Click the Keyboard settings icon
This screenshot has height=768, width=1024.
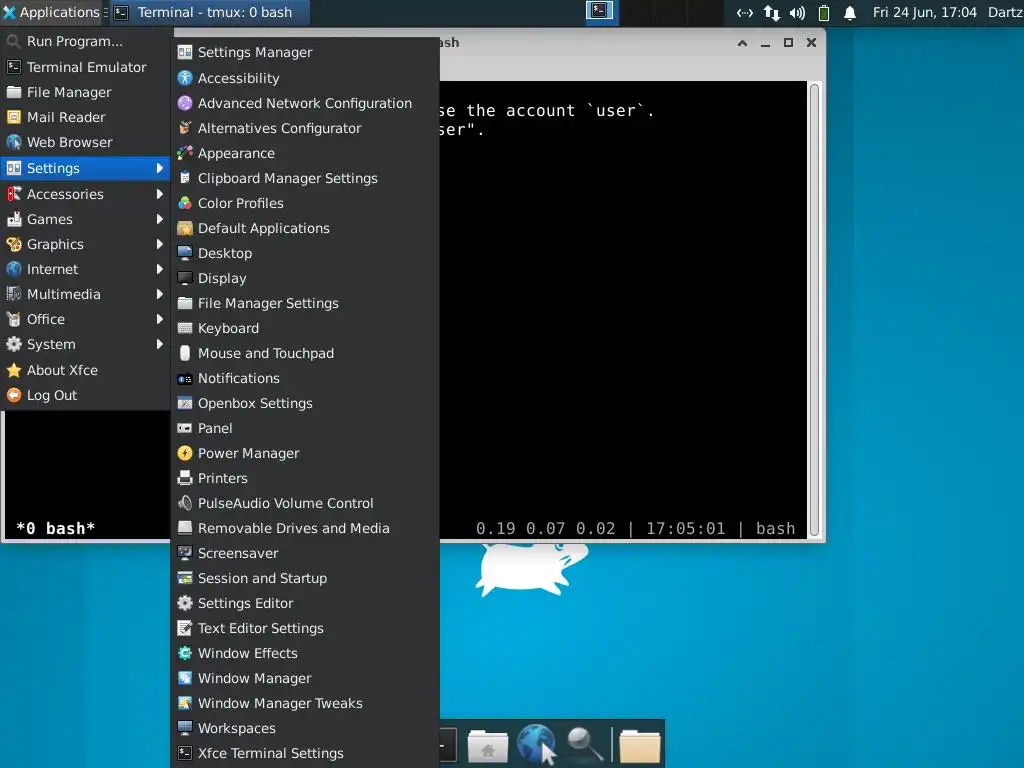coord(185,328)
